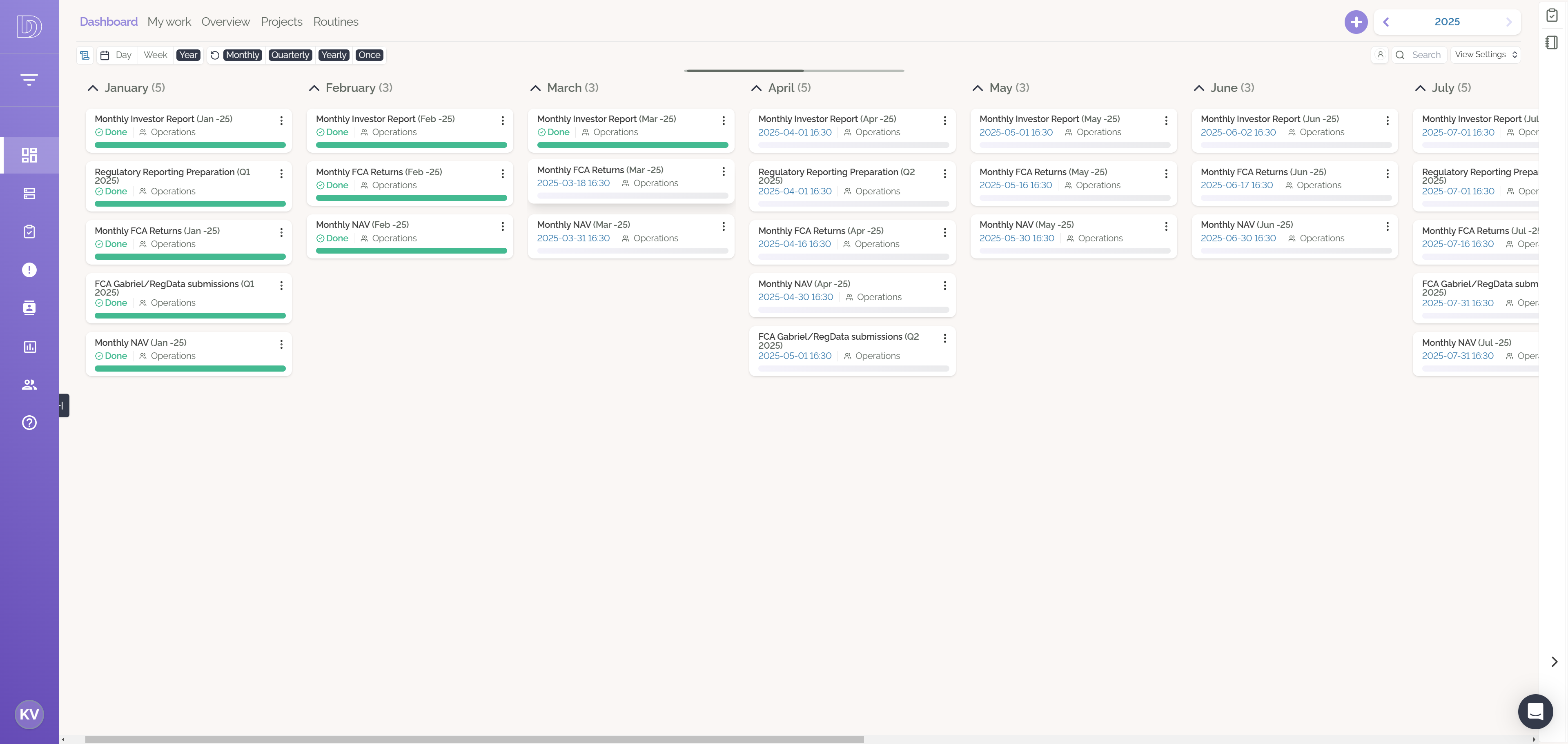
Task: Open the 2025 year selector
Action: click(x=1447, y=22)
